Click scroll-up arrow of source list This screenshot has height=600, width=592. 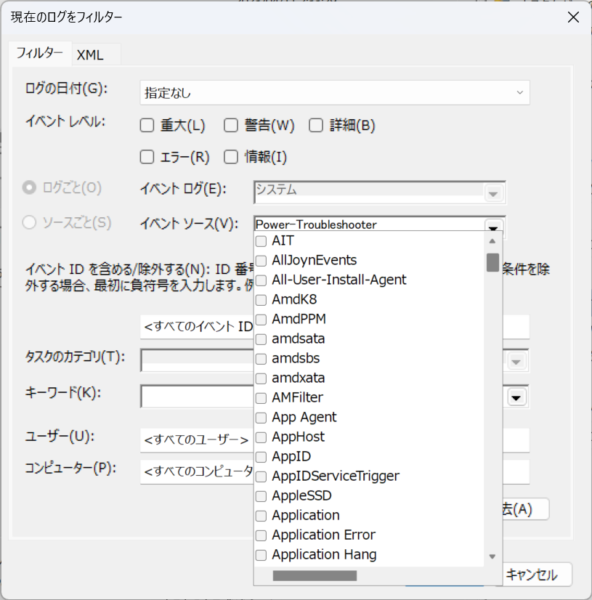(x=493, y=241)
